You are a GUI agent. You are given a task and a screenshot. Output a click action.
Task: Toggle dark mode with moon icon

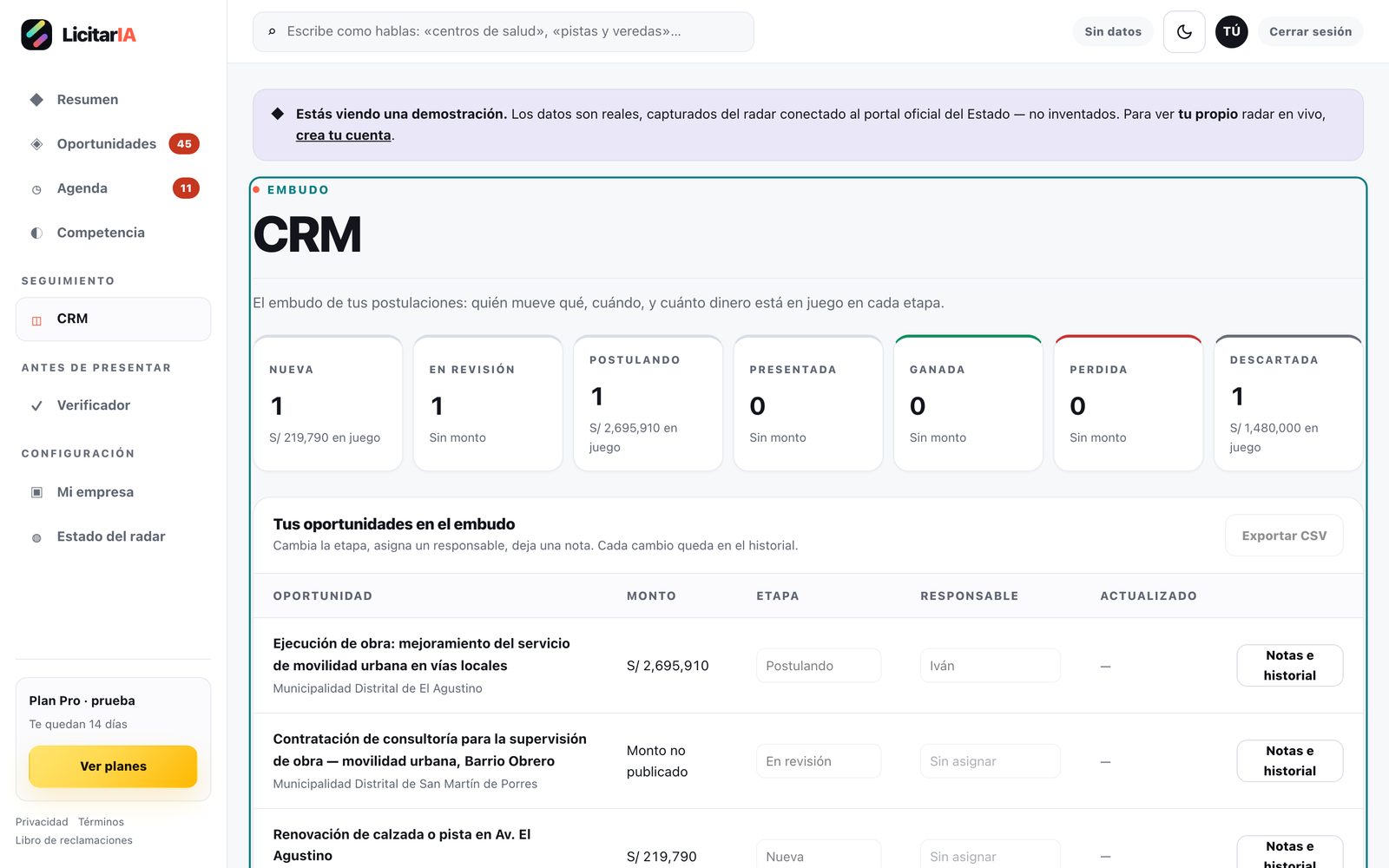[1184, 32]
